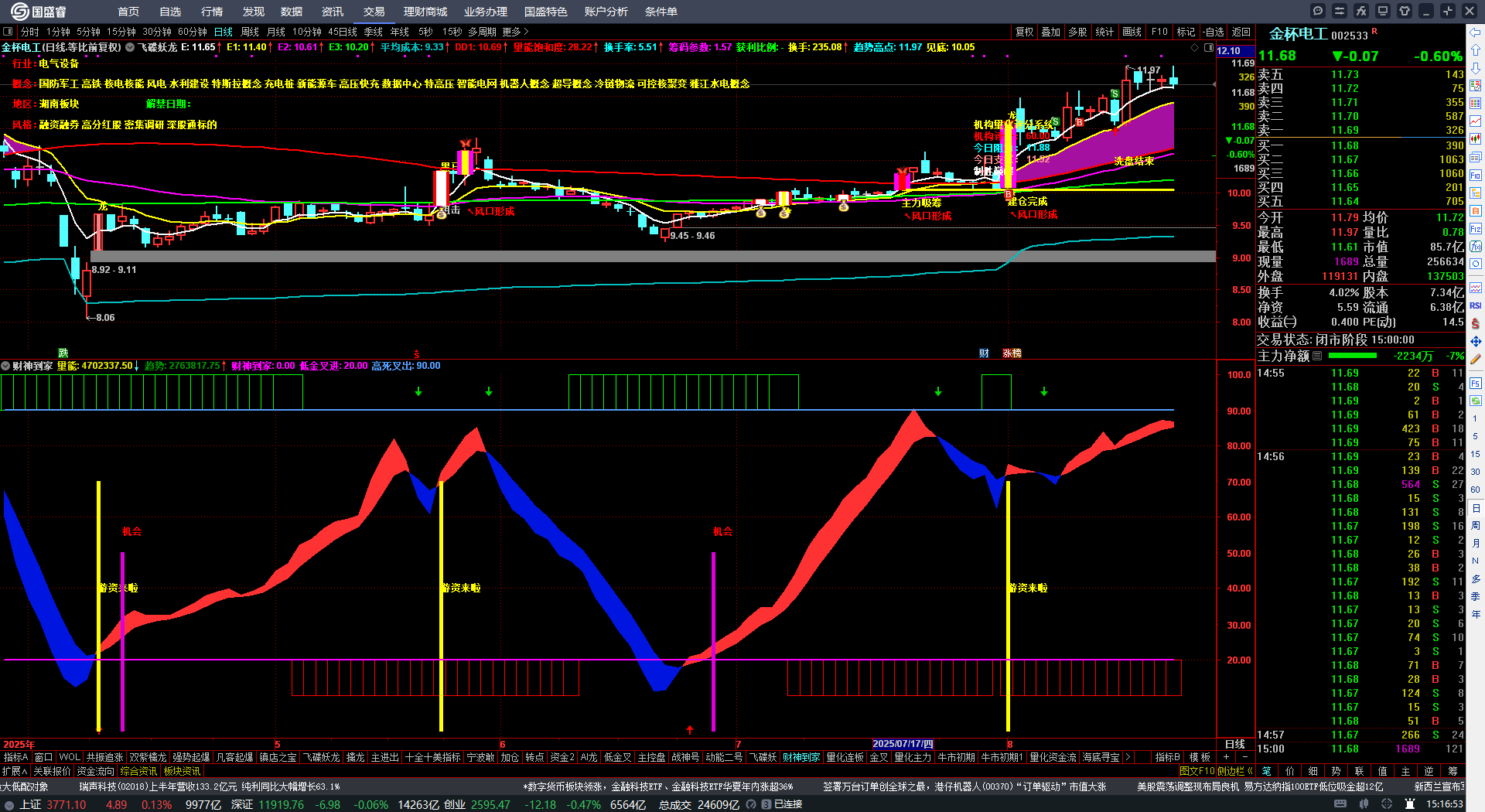This screenshot has width=1485, height=812.
Task: Click the blue up arrow sidebar icon
Action: [1476, 50]
